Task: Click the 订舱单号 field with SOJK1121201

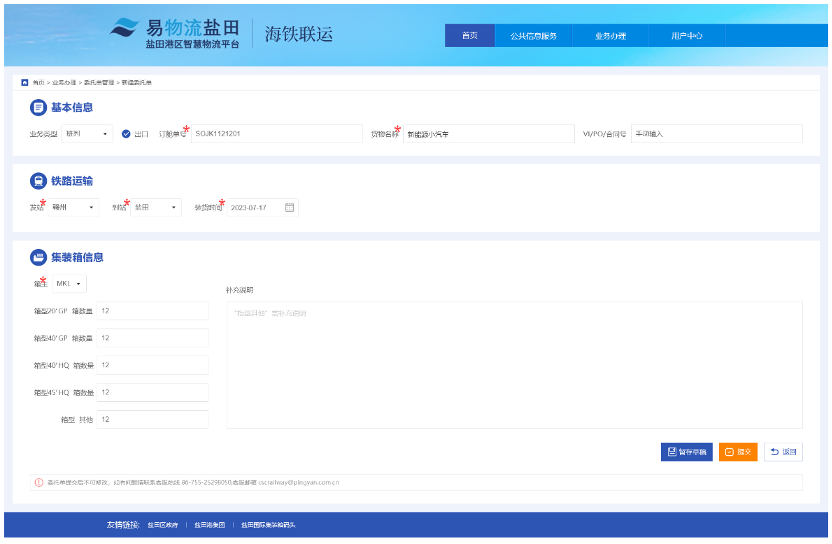Action: (x=276, y=134)
